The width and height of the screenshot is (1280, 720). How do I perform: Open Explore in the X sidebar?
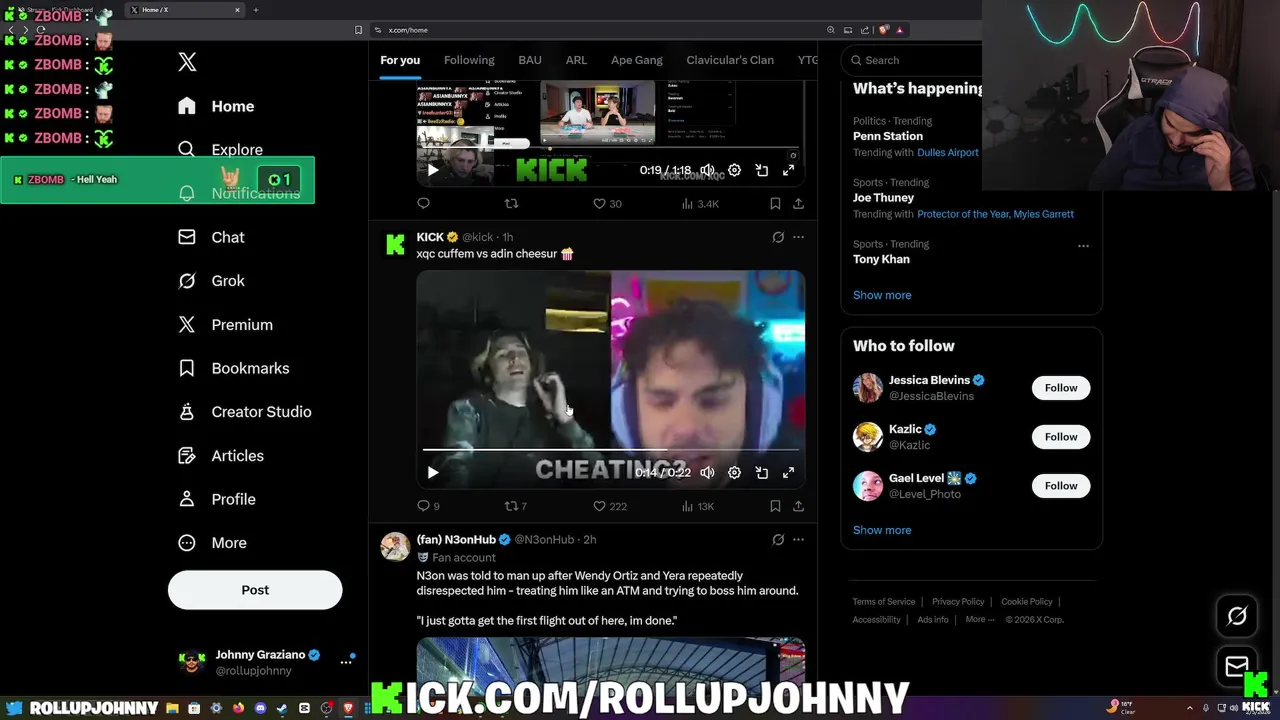(x=220, y=150)
